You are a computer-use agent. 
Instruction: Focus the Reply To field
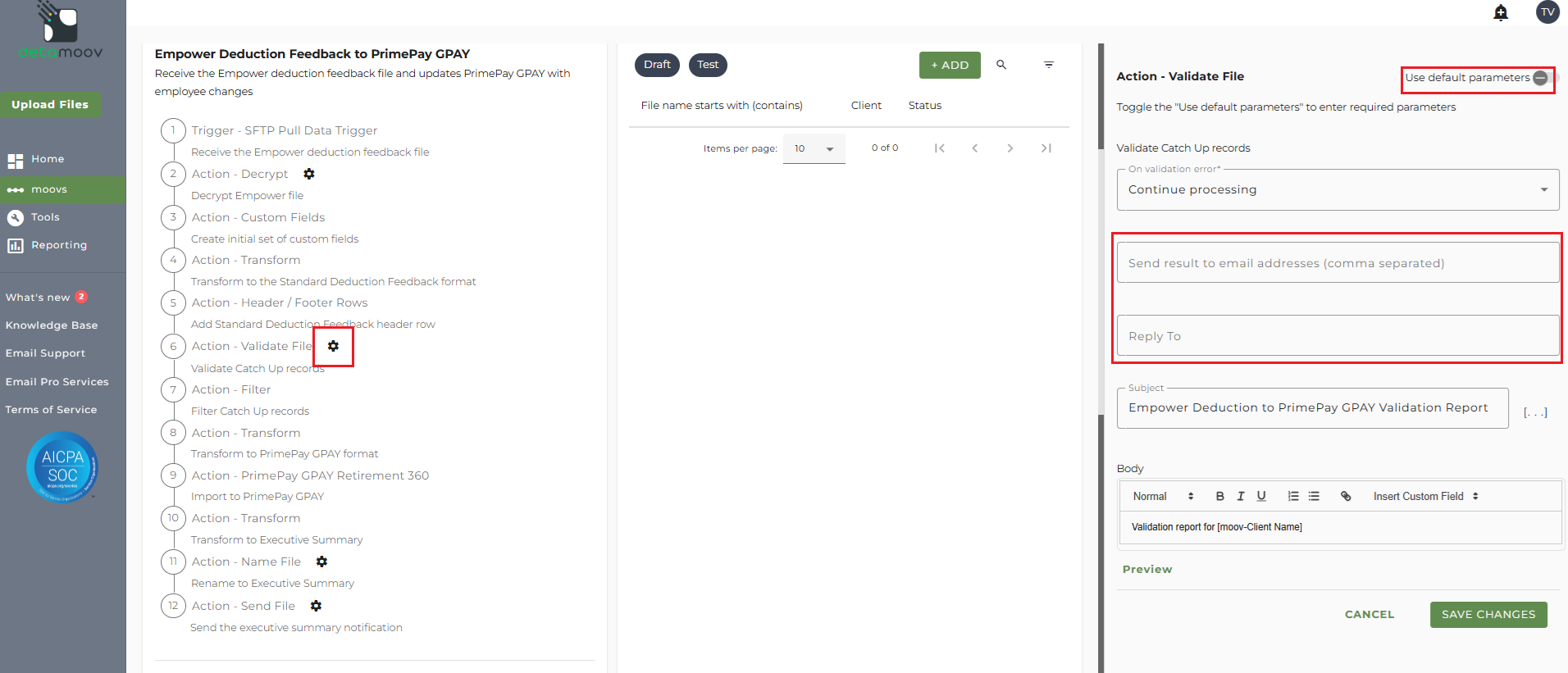pyautogui.click(x=1338, y=335)
